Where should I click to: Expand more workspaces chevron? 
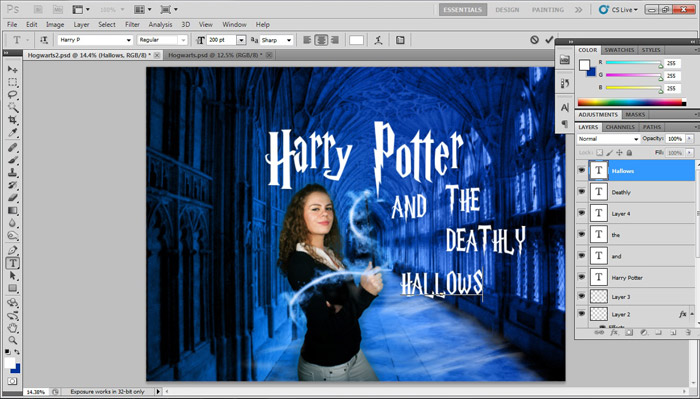click(x=579, y=9)
